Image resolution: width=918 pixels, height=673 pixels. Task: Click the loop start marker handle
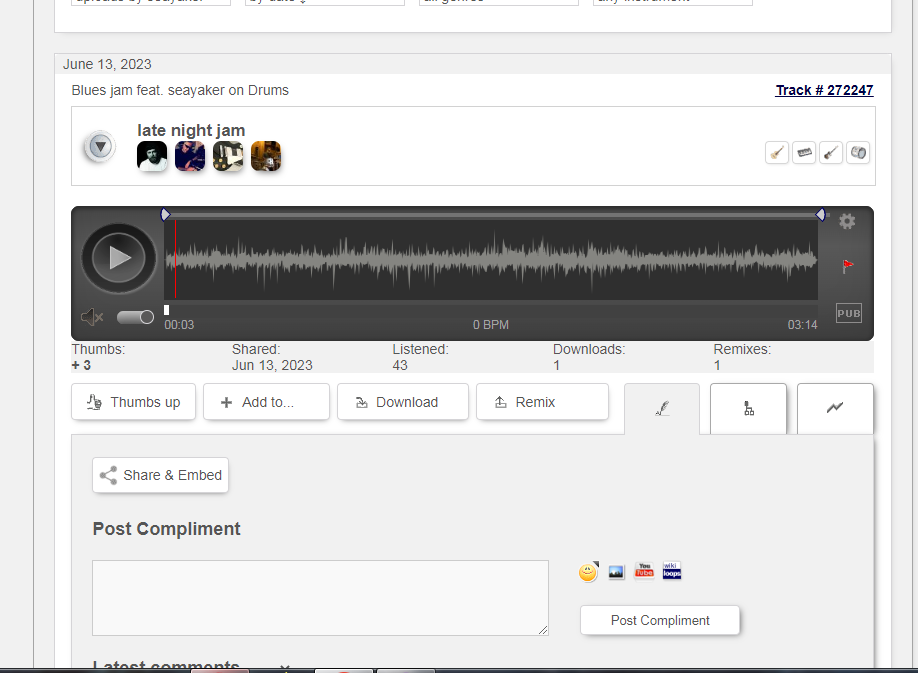(166, 215)
